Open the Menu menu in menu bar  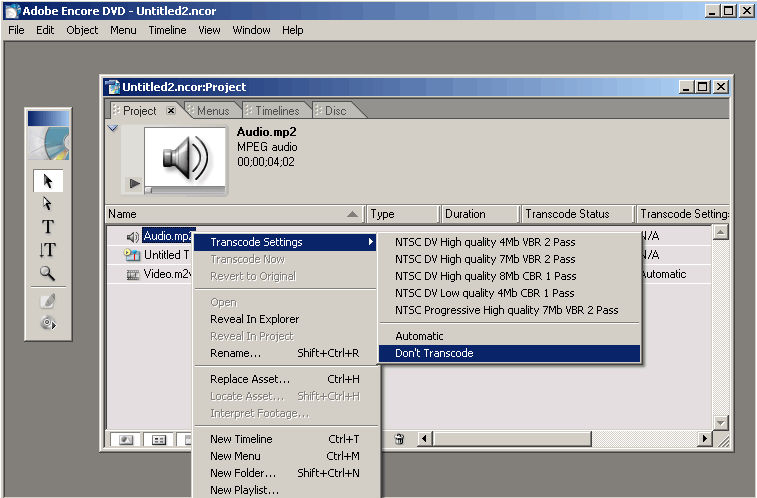pyautogui.click(x=123, y=30)
